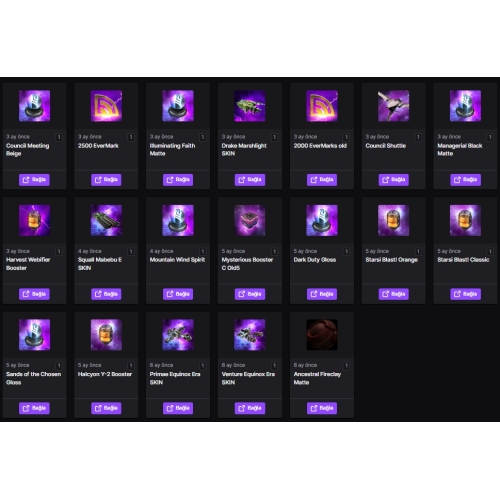Click Bağla button under 2000 EverMarks old
This screenshot has height=500, width=500.
pyautogui.click(x=322, y=180)
